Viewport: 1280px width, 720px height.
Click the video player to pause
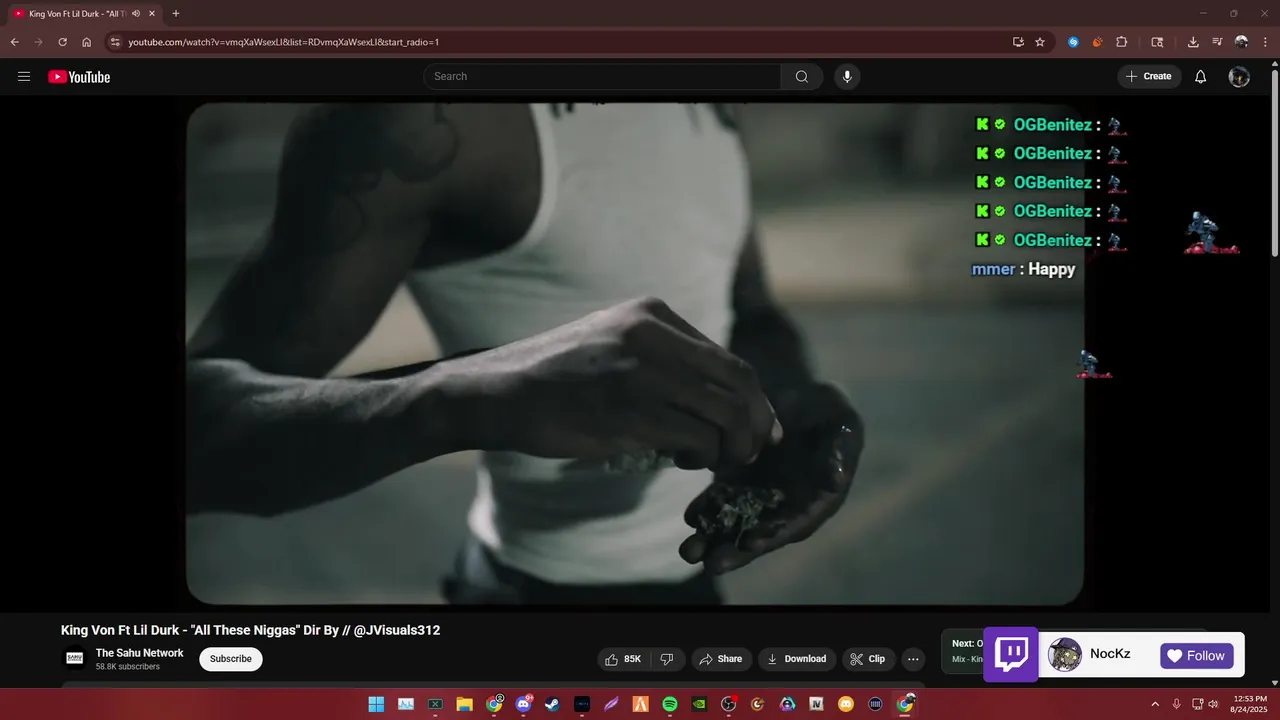pos(635,354)
